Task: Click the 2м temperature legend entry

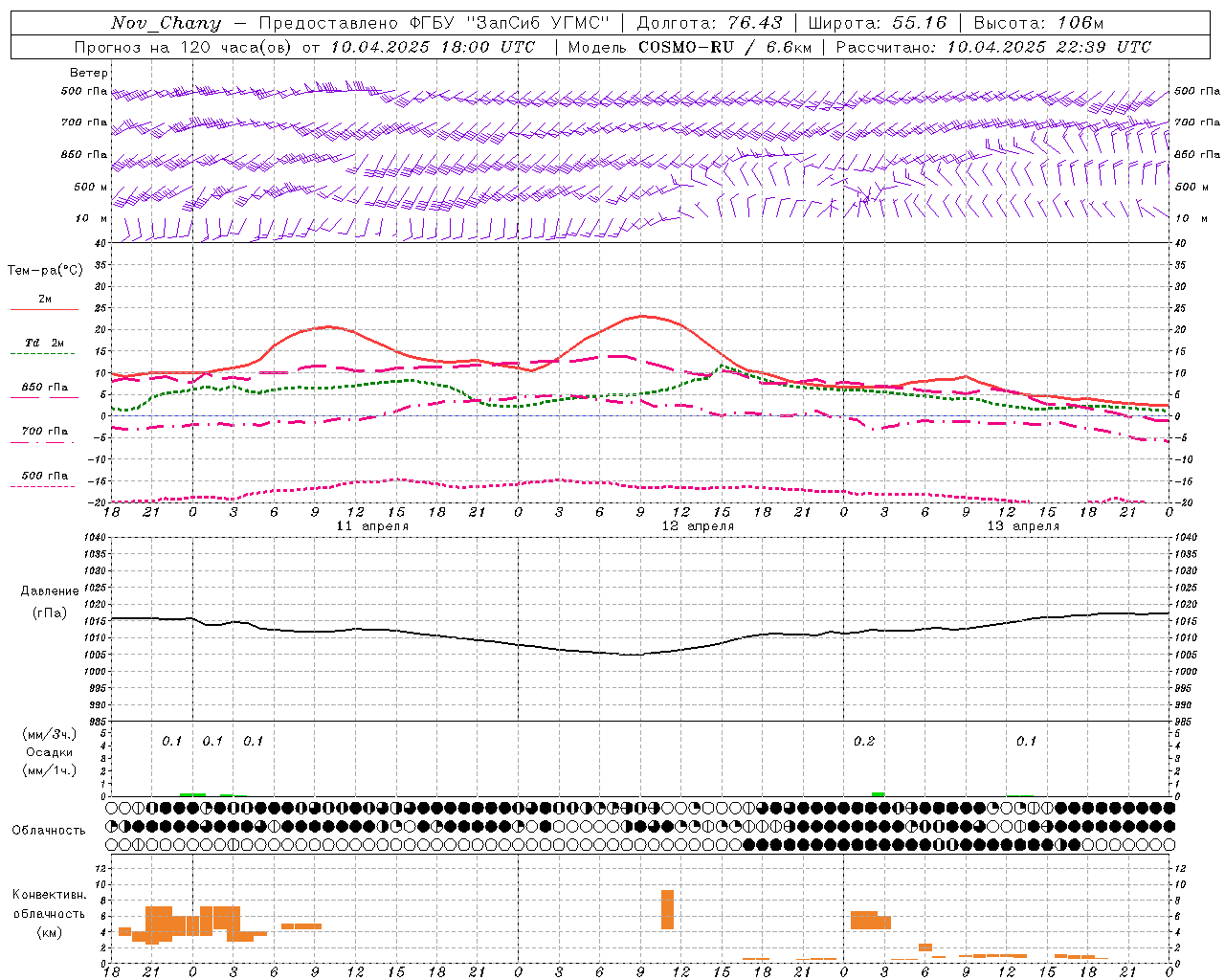Action: pyautogui.click(x=45, y=299)
